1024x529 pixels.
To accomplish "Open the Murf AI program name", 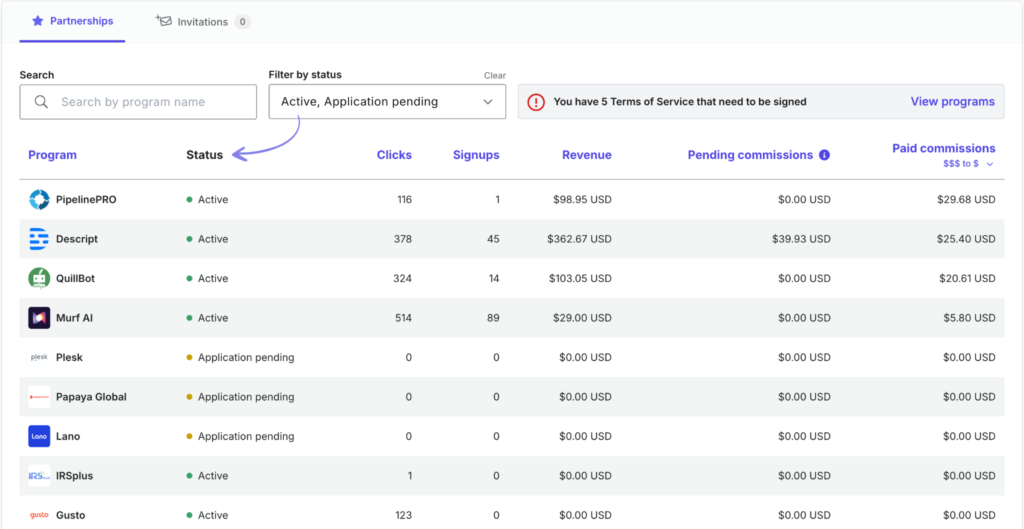I will (x=74, y=318).
